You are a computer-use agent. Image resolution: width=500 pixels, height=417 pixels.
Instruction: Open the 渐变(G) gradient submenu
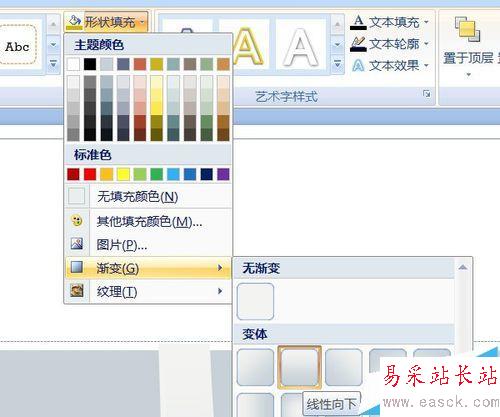coord(148,268)
